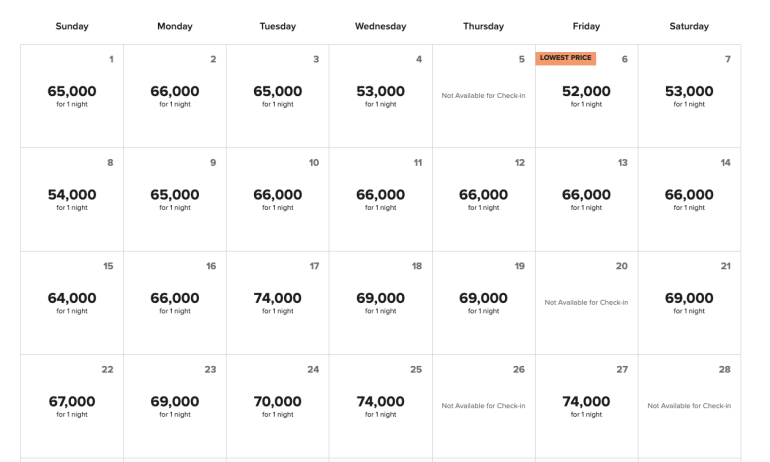Click the Lowest Price orange badge
The height and width of the screenshot is (462, 770).
565,58
